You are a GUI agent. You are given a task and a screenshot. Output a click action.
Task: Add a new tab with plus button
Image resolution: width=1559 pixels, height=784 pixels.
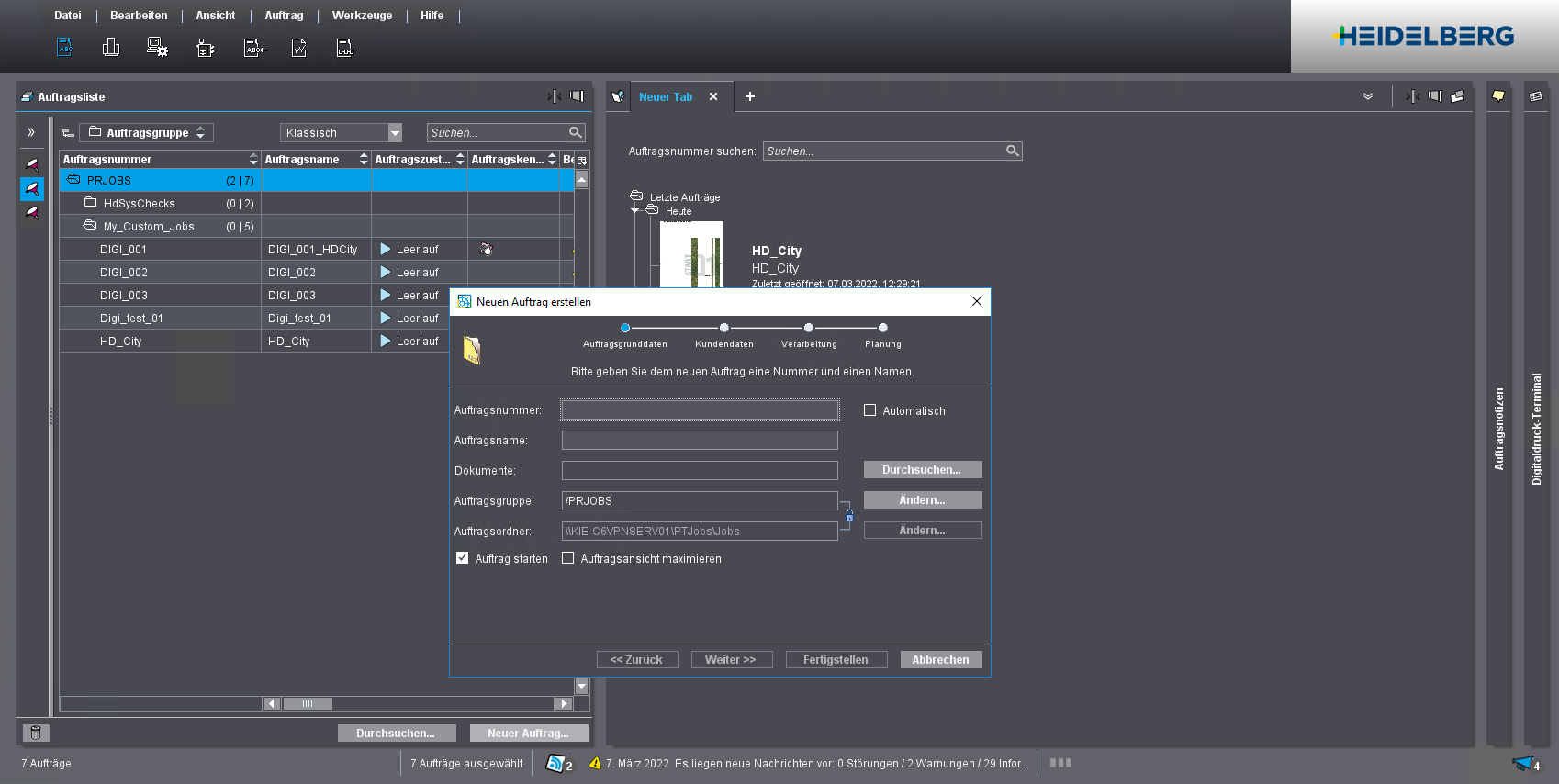click(x=750, y=96)
